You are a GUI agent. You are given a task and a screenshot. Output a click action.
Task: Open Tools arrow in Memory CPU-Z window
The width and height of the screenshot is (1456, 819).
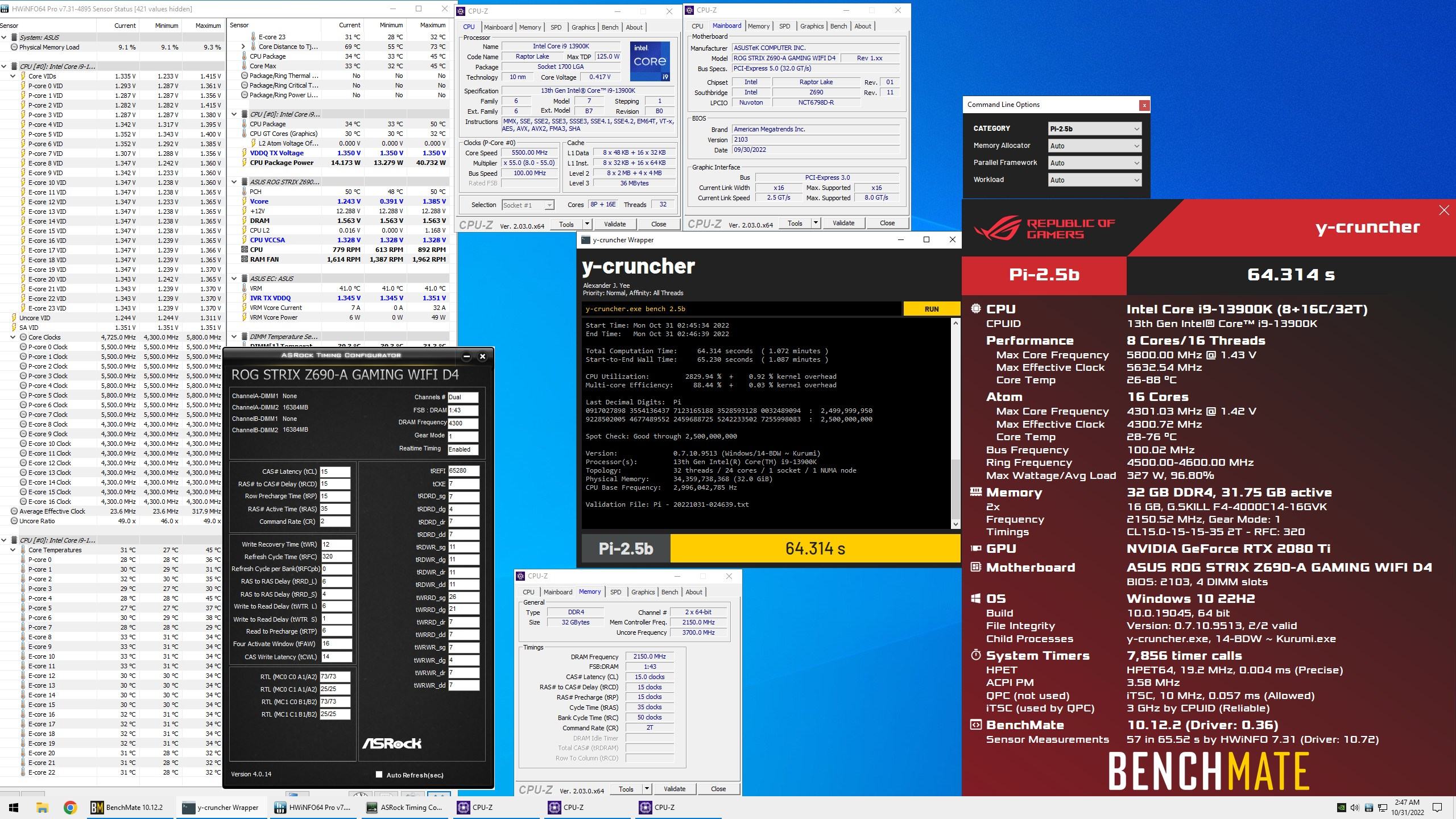647,789
